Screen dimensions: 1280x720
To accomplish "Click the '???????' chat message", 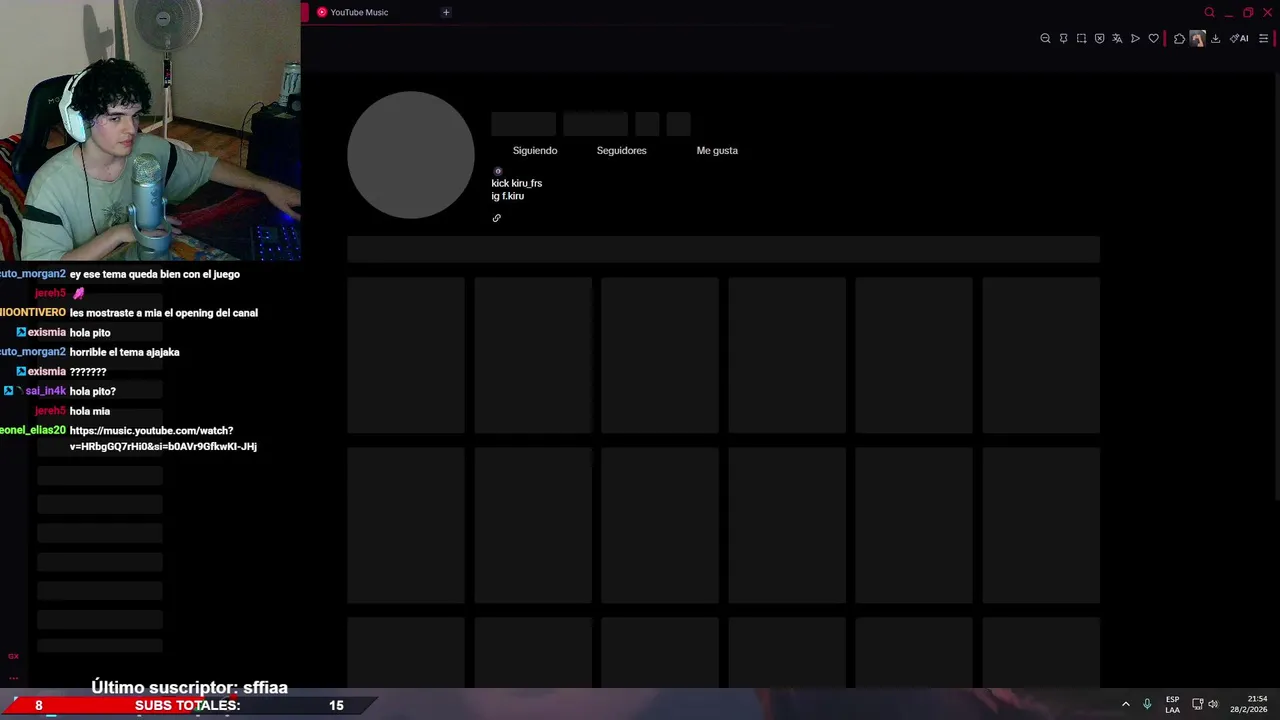I will pos(87,372).
